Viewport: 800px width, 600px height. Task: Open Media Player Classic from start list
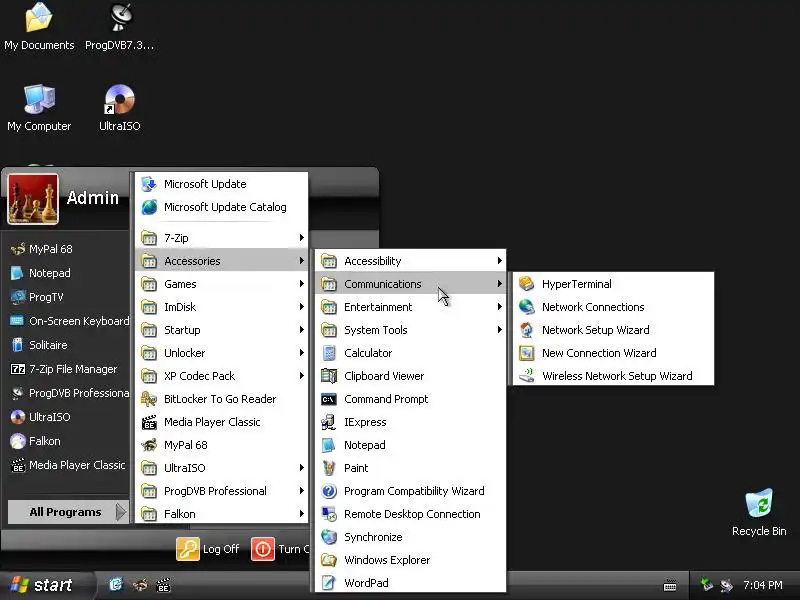(67, 465)
